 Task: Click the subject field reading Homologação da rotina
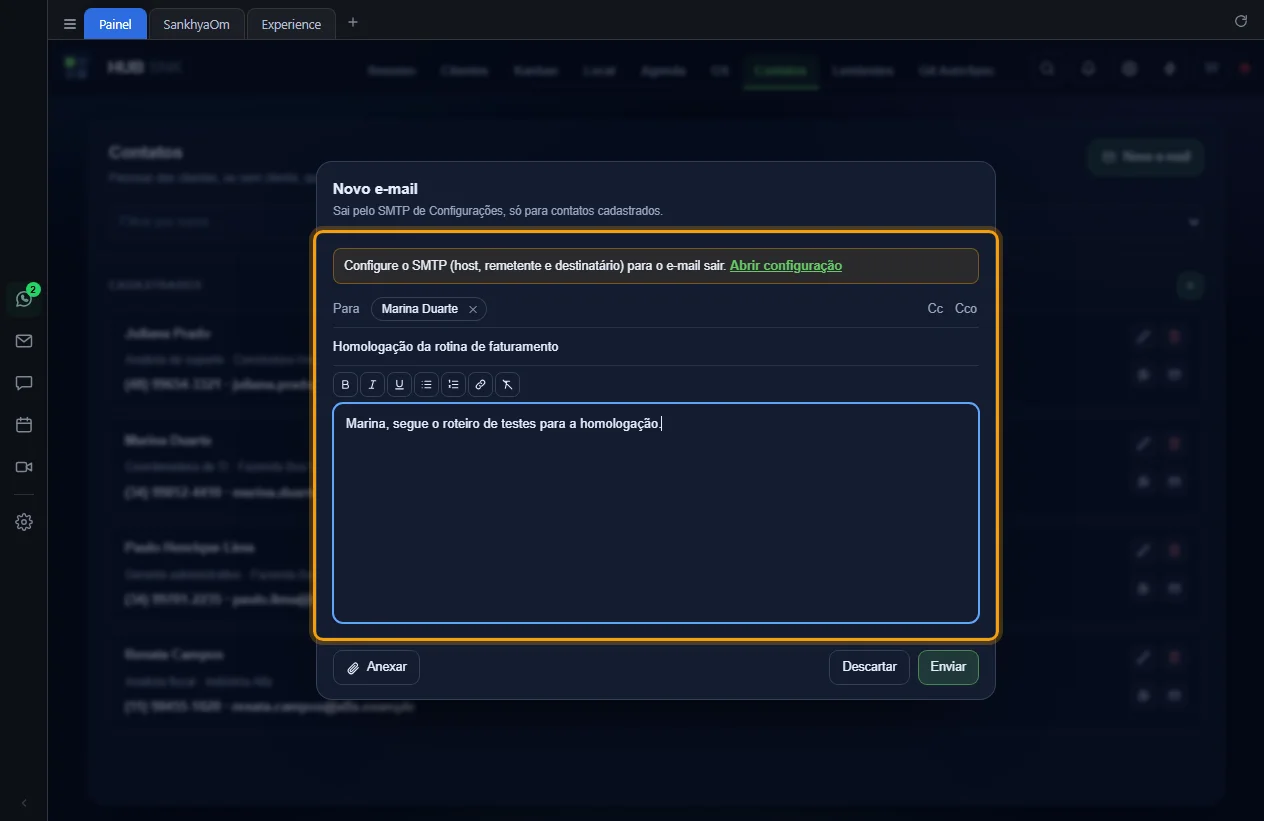[x=656, y=347]
